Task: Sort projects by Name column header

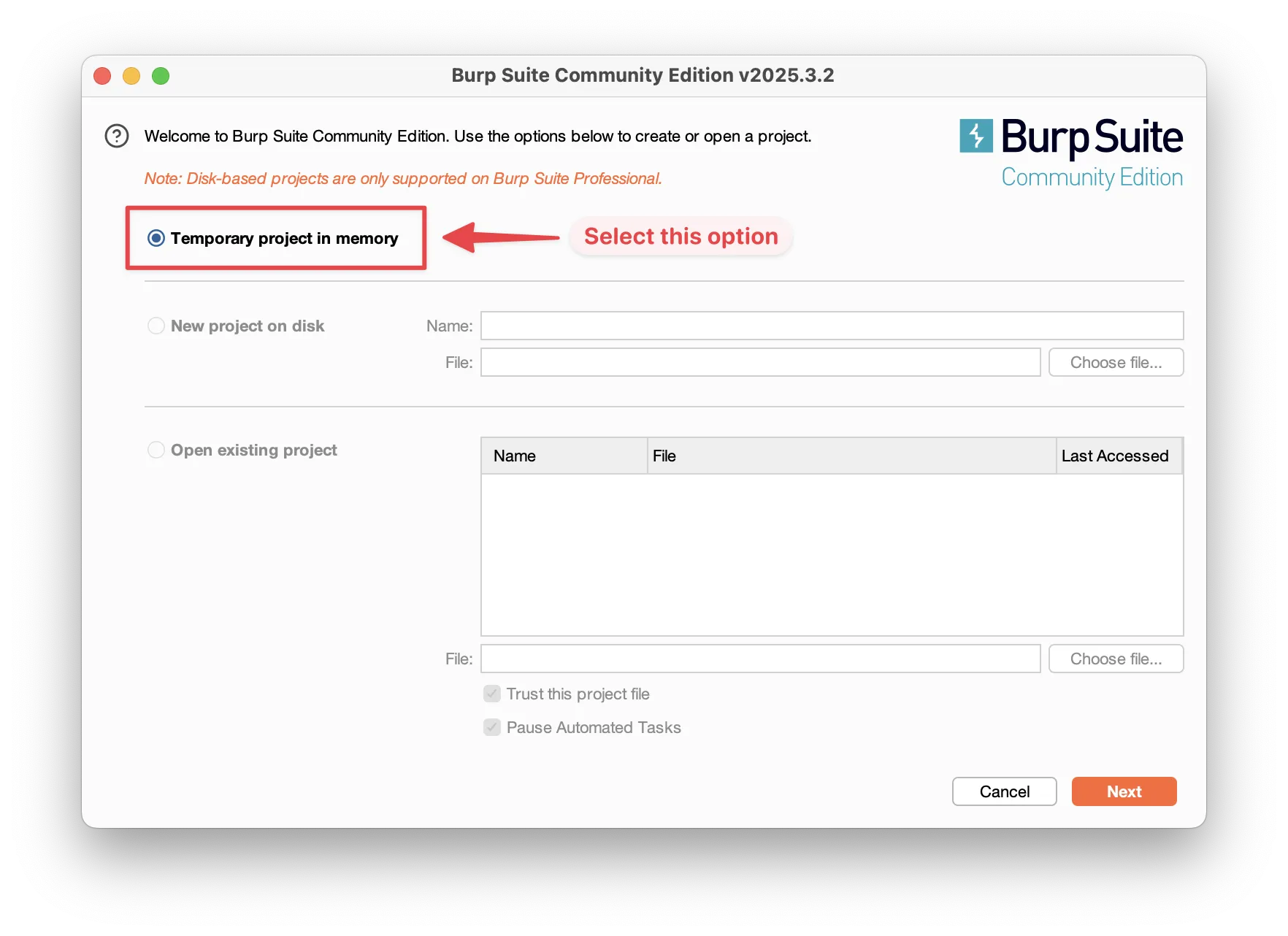Action: pyautogui.click(x=564, y=456)
